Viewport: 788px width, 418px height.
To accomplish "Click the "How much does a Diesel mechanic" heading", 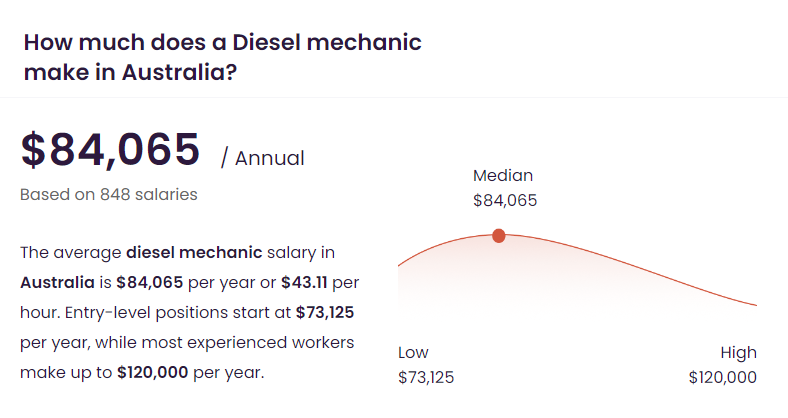I will click(x=222, y=43).
